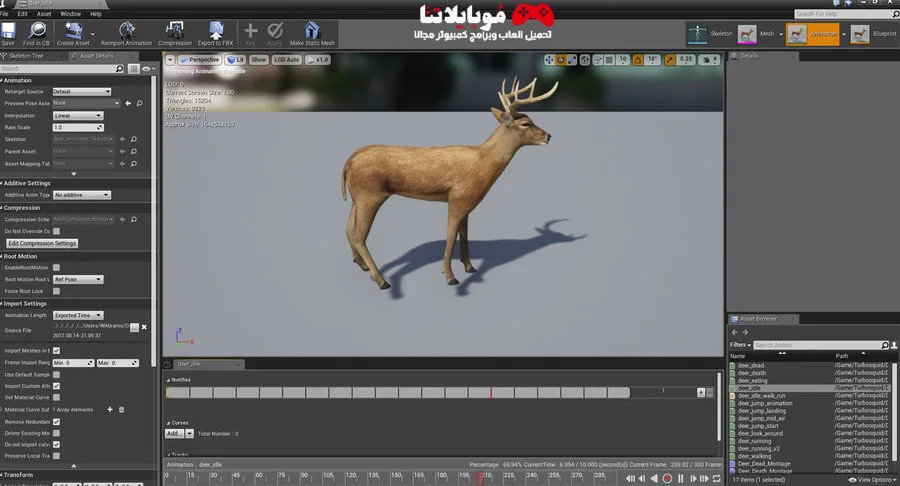
Task: Click the Export to FBX icon
Action: pyautogui.click(x=216, y=30)
